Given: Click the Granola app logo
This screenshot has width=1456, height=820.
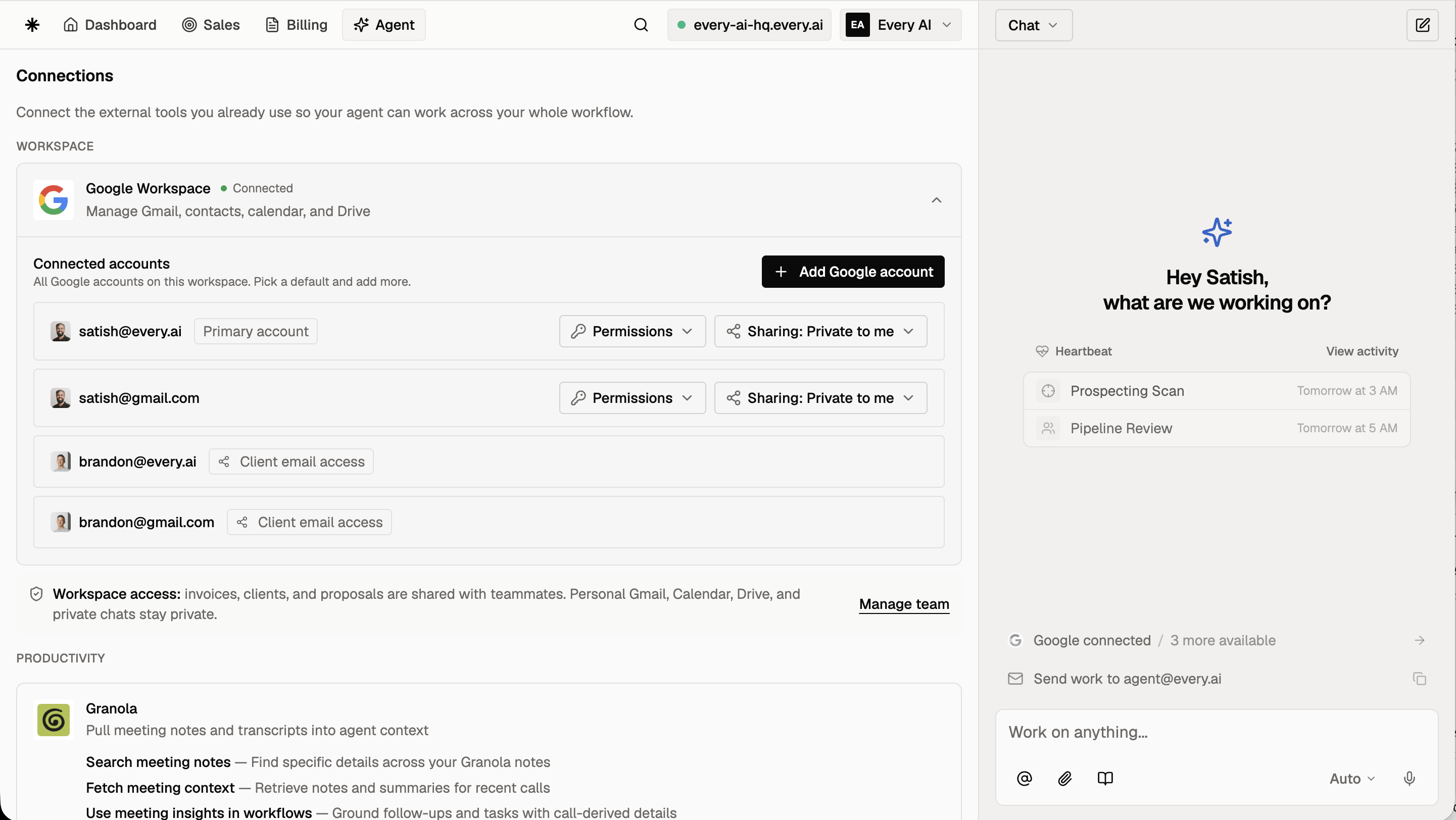Looking at the screenshot, I should tap(53, 720).
